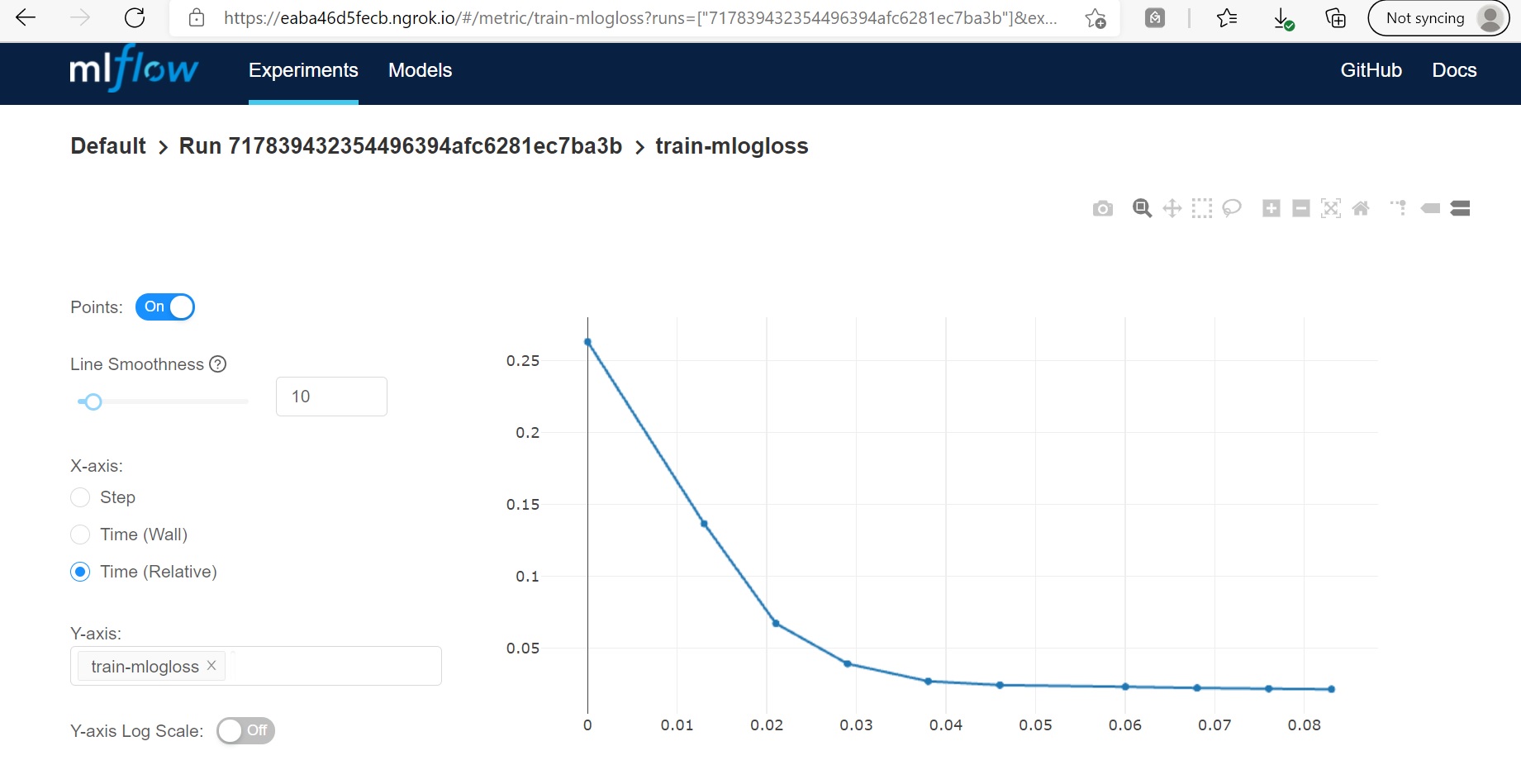The image size is (1521, 784).
Task: Open Run 717839432354496394afc6281ec7ba3b breadcrumb
Action: coord(401,146)
